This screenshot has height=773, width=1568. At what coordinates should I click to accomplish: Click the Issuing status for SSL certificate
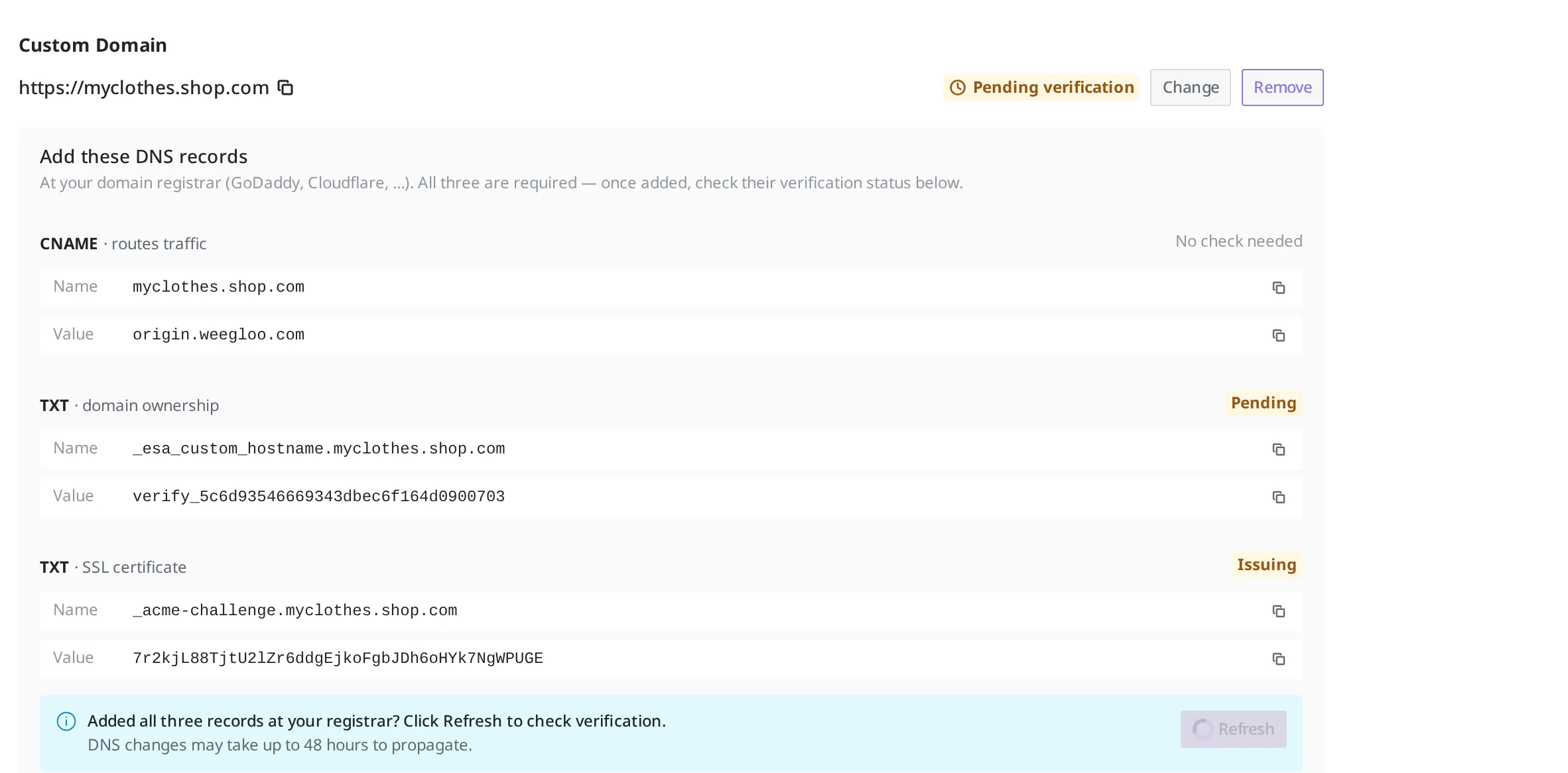point(1267,565)
